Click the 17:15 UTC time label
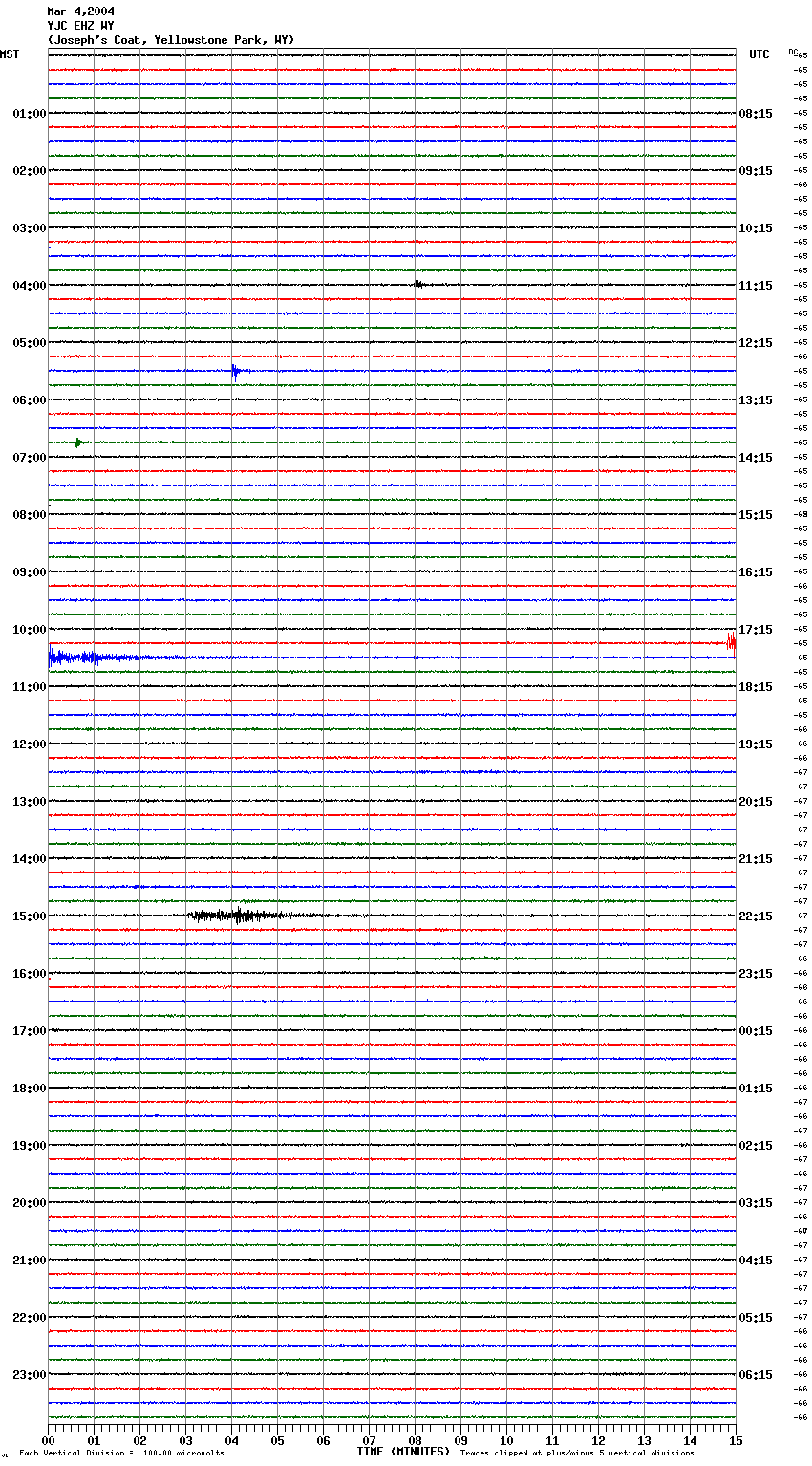 756,630
